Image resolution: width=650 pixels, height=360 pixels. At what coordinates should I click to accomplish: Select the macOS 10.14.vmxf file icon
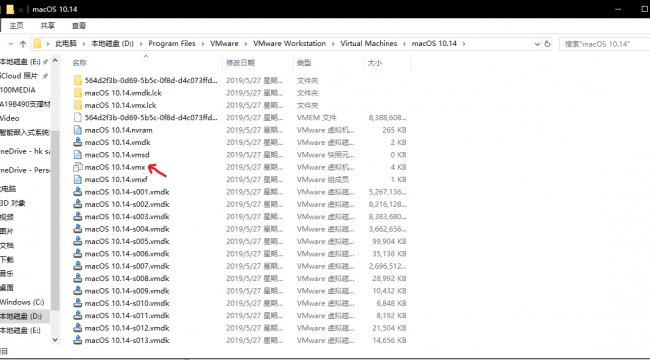(78, 180)
